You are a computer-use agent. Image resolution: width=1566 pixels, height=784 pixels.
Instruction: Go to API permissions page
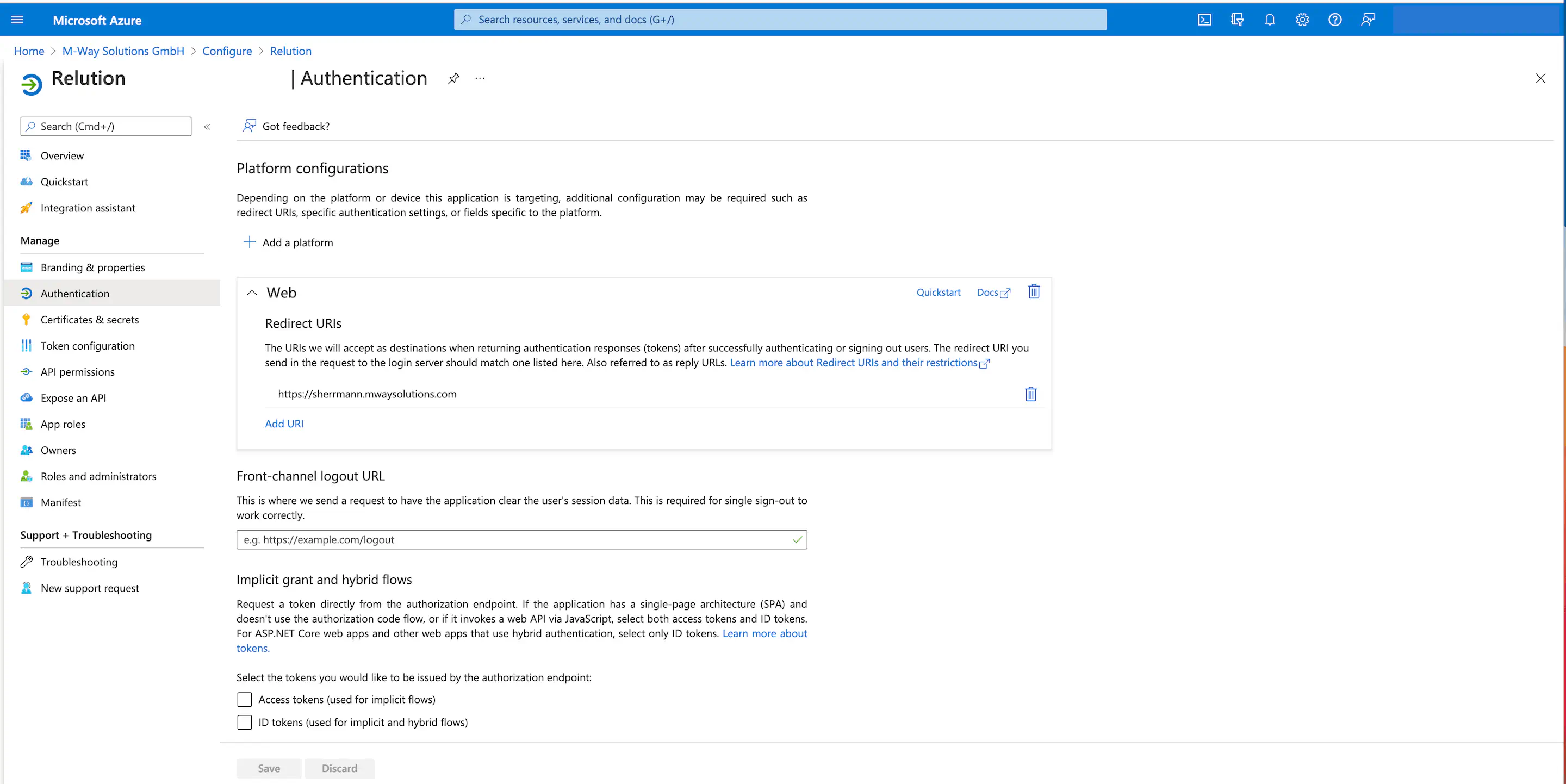pyautogui.click(x=77, y=372)
